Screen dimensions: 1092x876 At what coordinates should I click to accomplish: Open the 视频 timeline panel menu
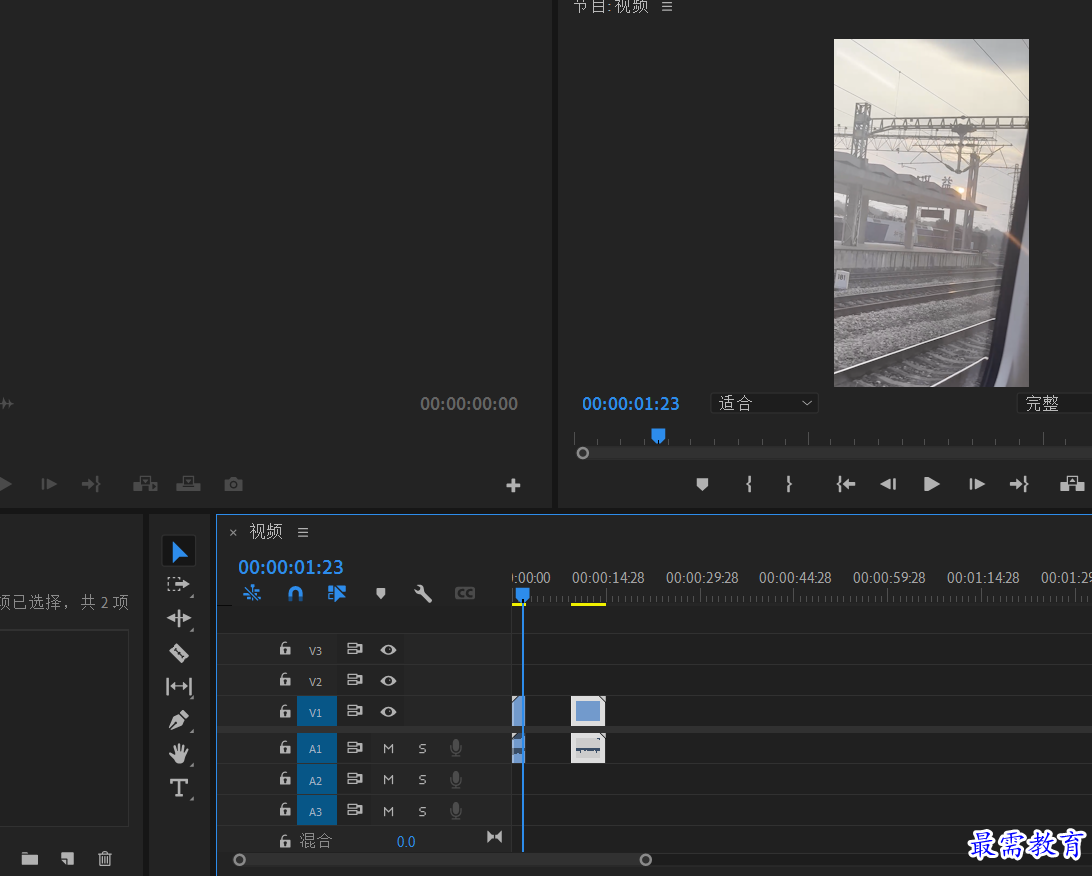click(303, 532)
